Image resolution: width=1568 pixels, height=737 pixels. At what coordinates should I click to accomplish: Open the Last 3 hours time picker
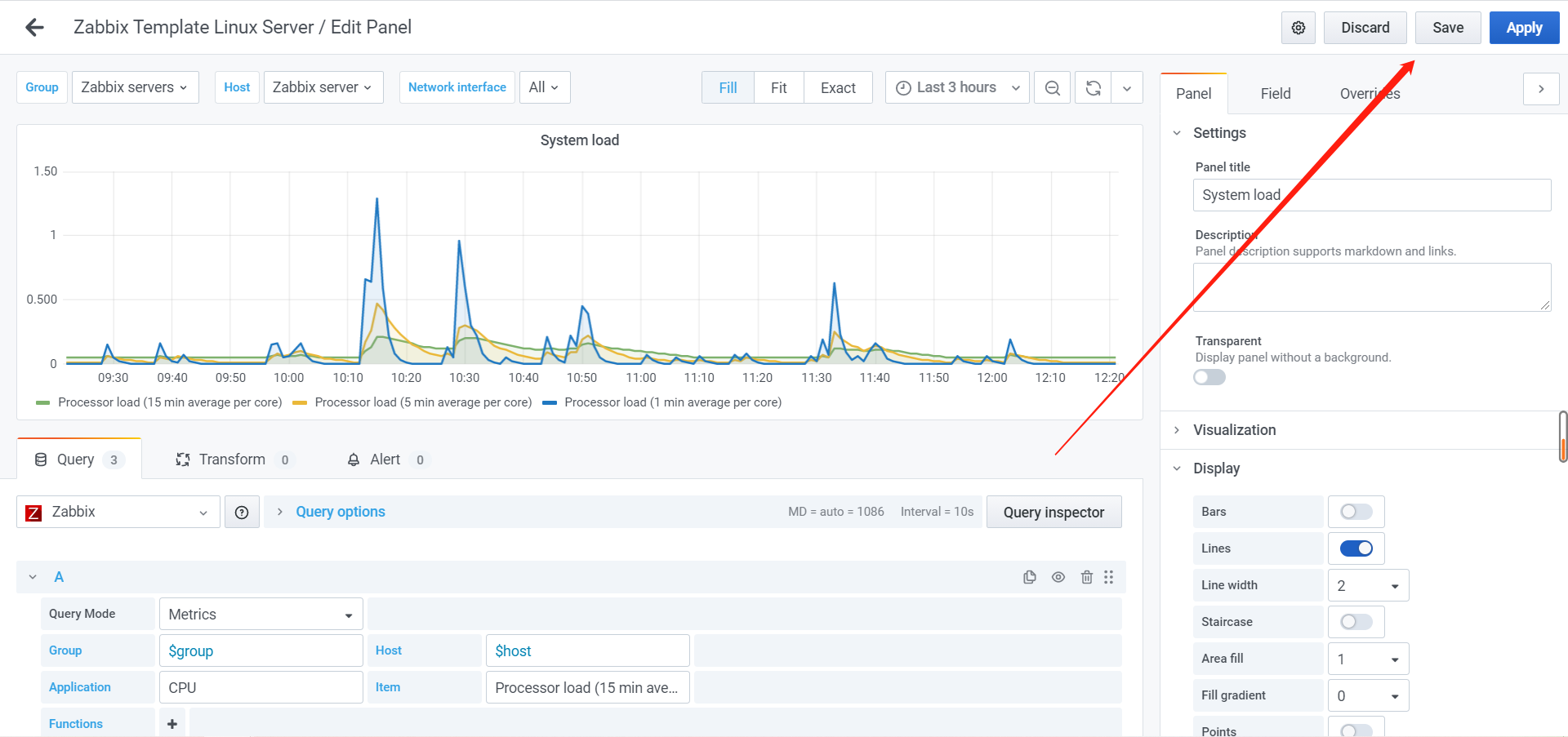pyautogui.click(x=957, y=87)
